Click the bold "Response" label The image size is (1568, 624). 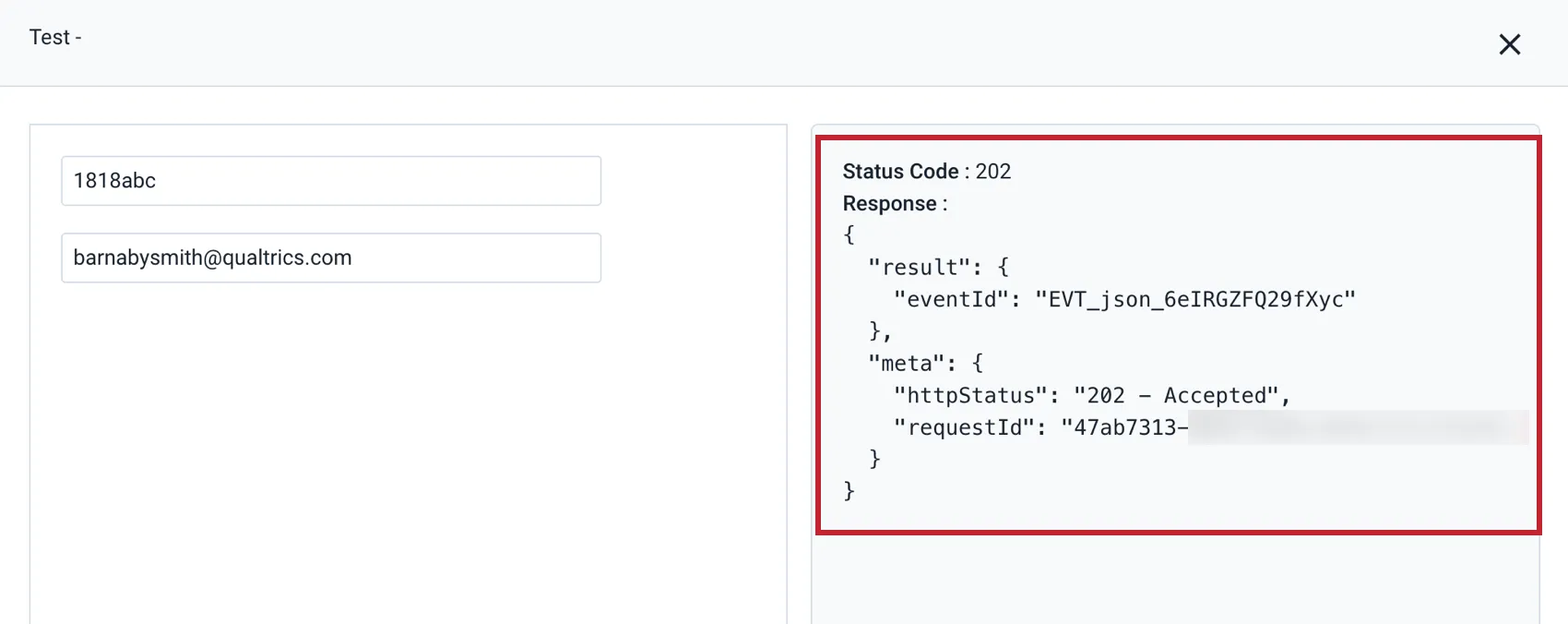pyautogui.click(x=889, y=204)
